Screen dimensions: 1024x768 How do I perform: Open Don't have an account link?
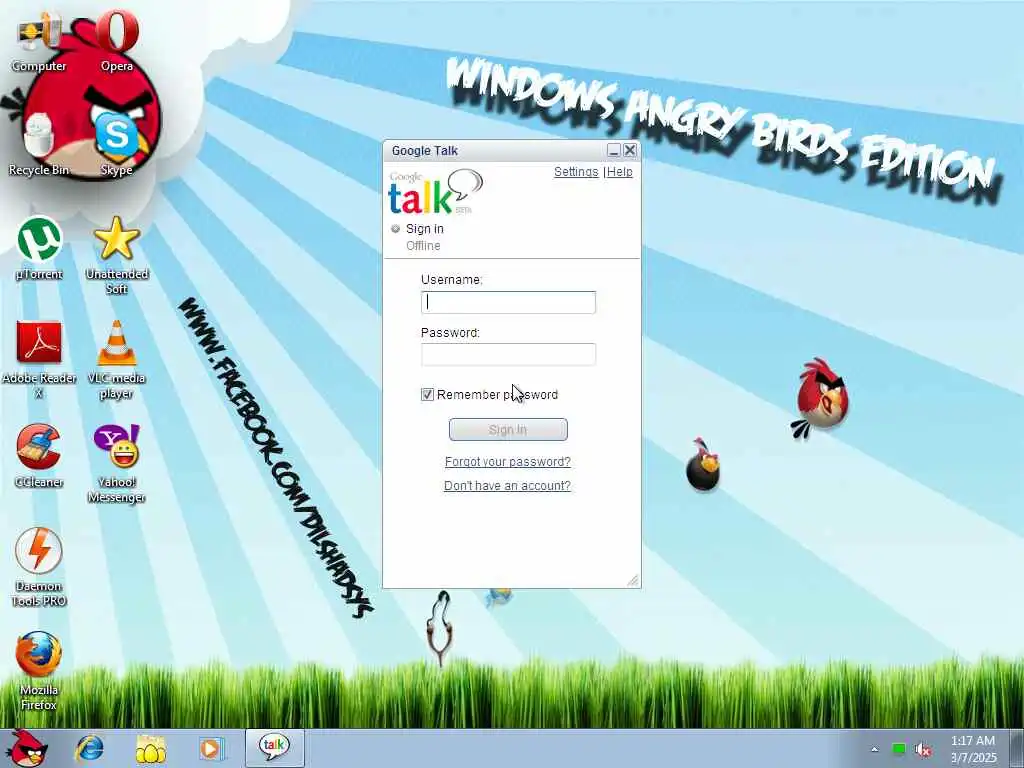[507, 485]
